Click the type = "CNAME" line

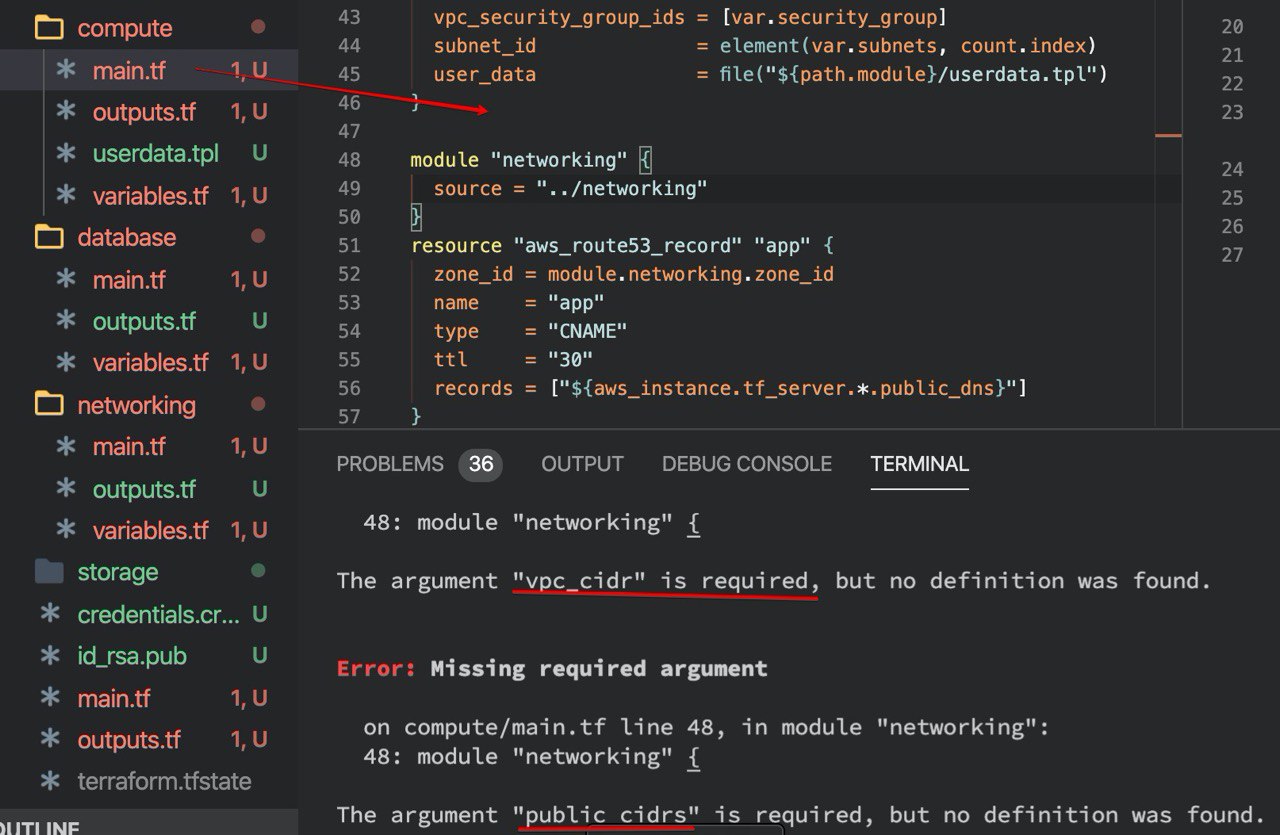[x=530, y=331]
